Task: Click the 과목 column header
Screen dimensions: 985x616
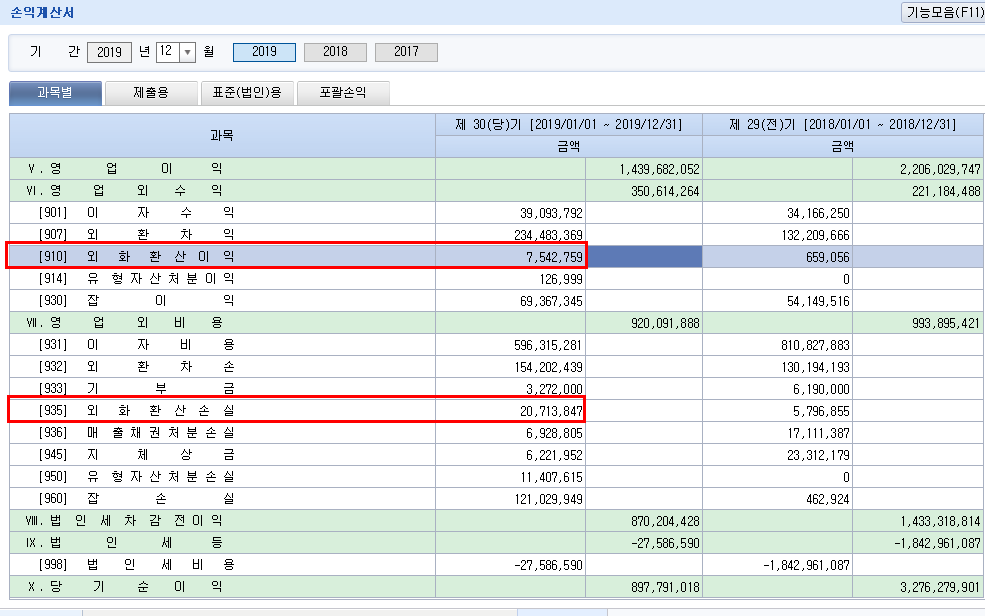Action: (222, 136)
